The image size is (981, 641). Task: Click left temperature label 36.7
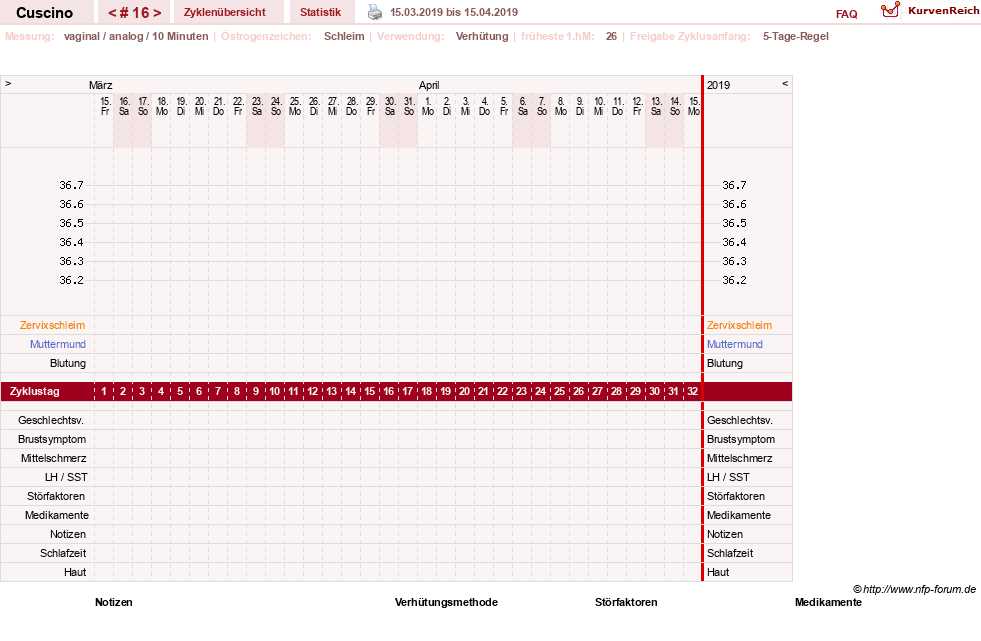tap(71, 185)
